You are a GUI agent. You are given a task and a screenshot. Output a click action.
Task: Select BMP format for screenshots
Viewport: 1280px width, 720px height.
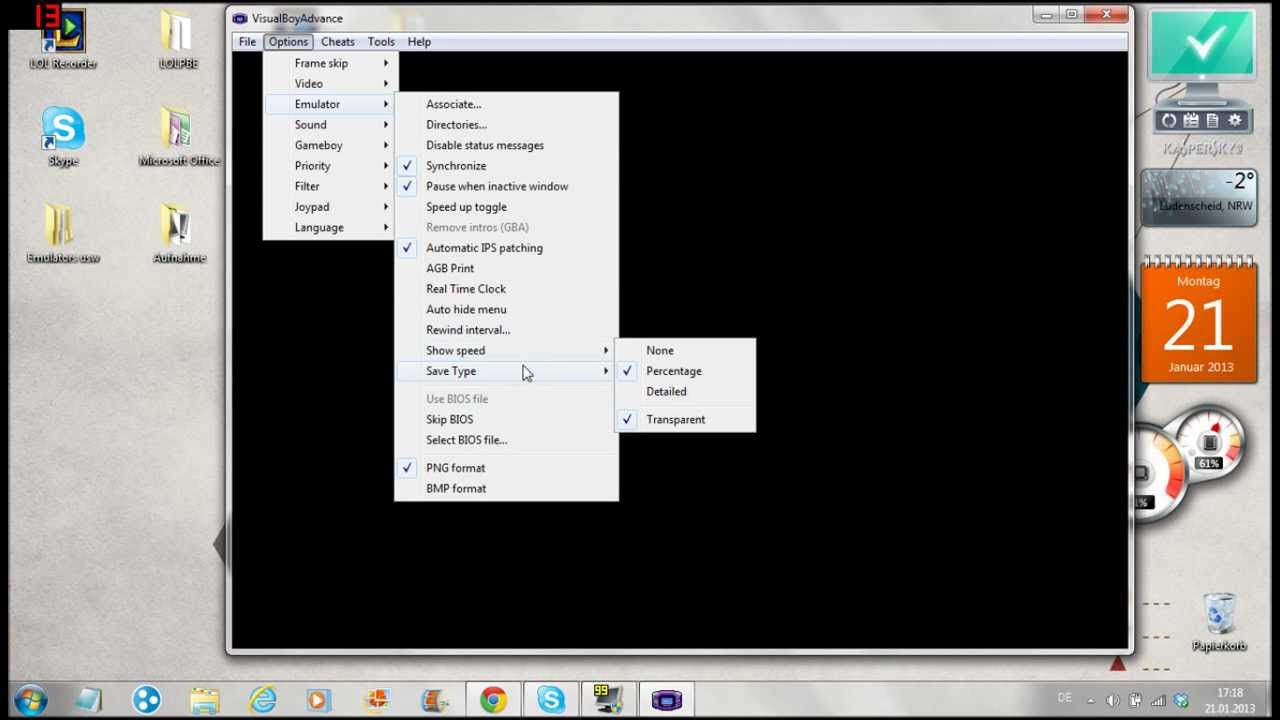(506, 488)
